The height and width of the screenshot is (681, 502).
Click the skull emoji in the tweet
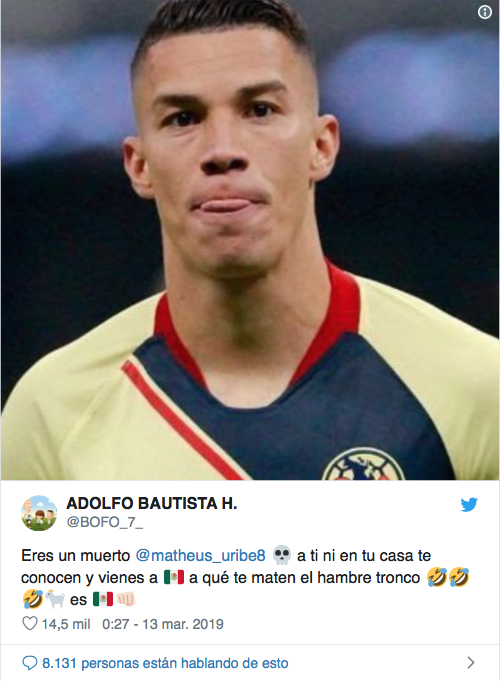[x=281, y=555]
